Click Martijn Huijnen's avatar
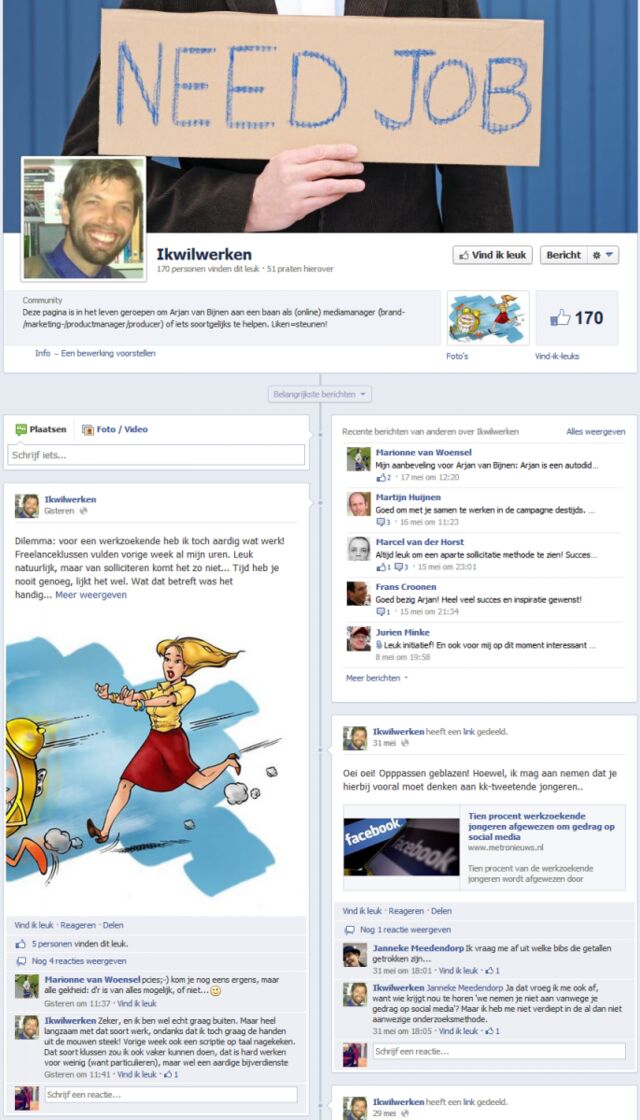This screenshot has width=640, height=1120. [359, 504]
